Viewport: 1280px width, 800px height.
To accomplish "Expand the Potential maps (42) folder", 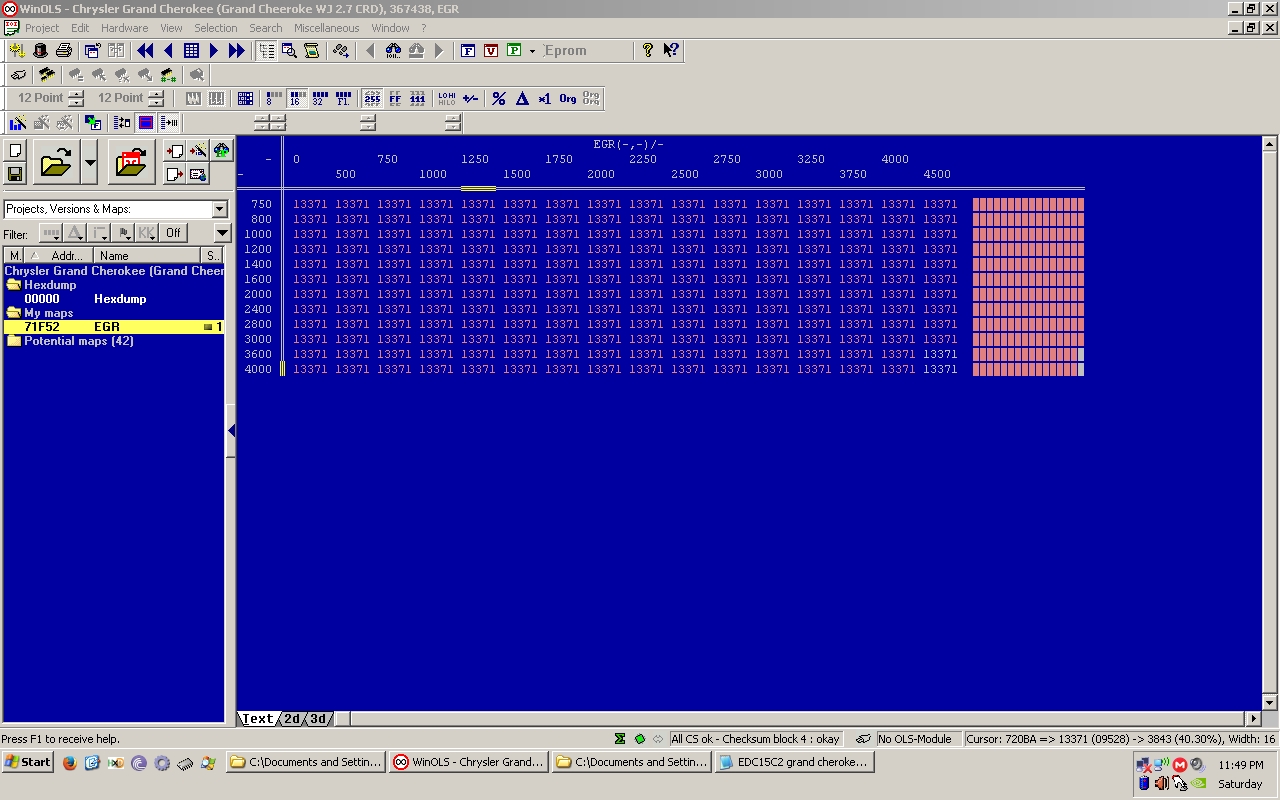I will pyautogui.click(x=78, y=341).
